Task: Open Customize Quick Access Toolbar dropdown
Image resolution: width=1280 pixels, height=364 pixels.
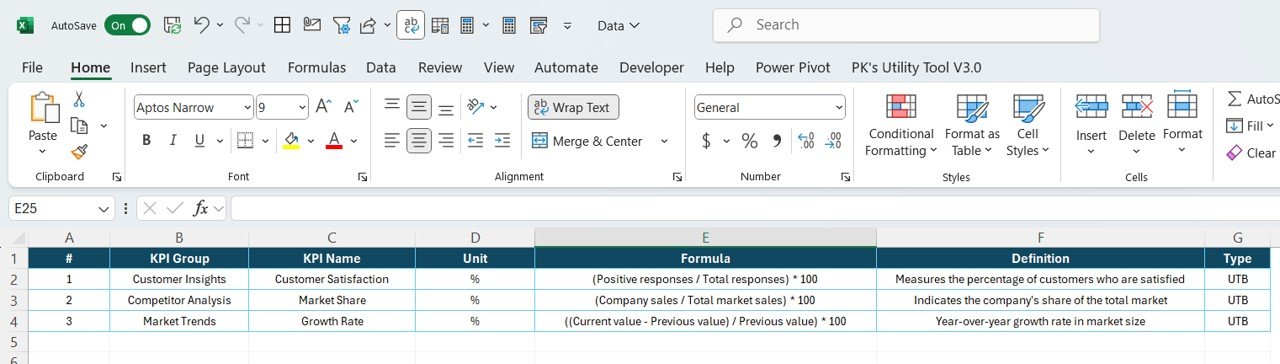Action: coord(568,25)
